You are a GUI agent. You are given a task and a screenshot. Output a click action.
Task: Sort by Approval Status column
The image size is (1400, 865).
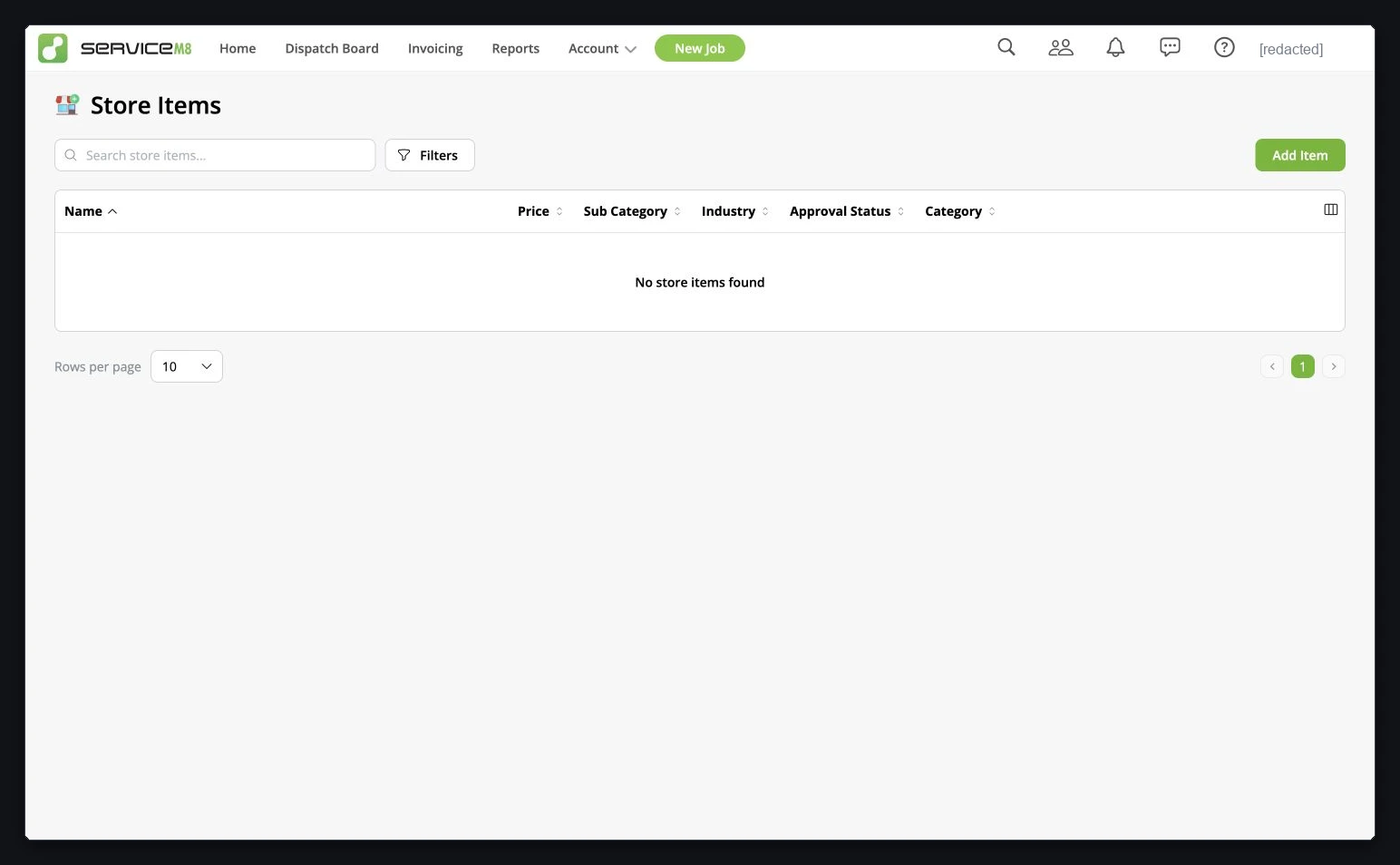tap(847, 211)
